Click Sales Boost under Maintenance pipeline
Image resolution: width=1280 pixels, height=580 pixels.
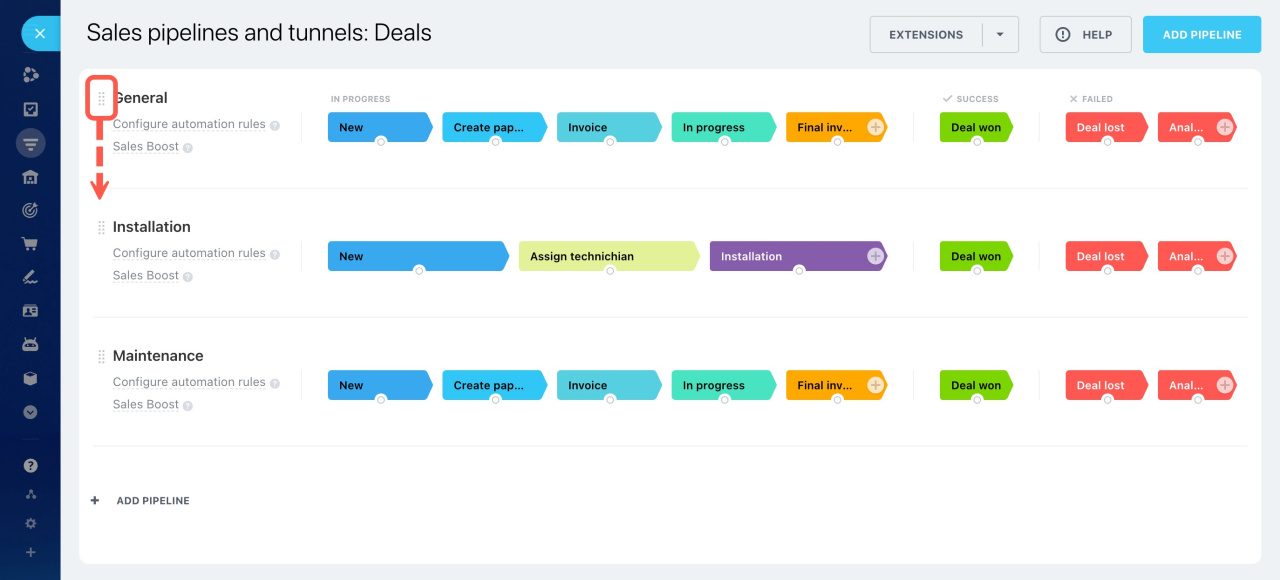(146, 404)
